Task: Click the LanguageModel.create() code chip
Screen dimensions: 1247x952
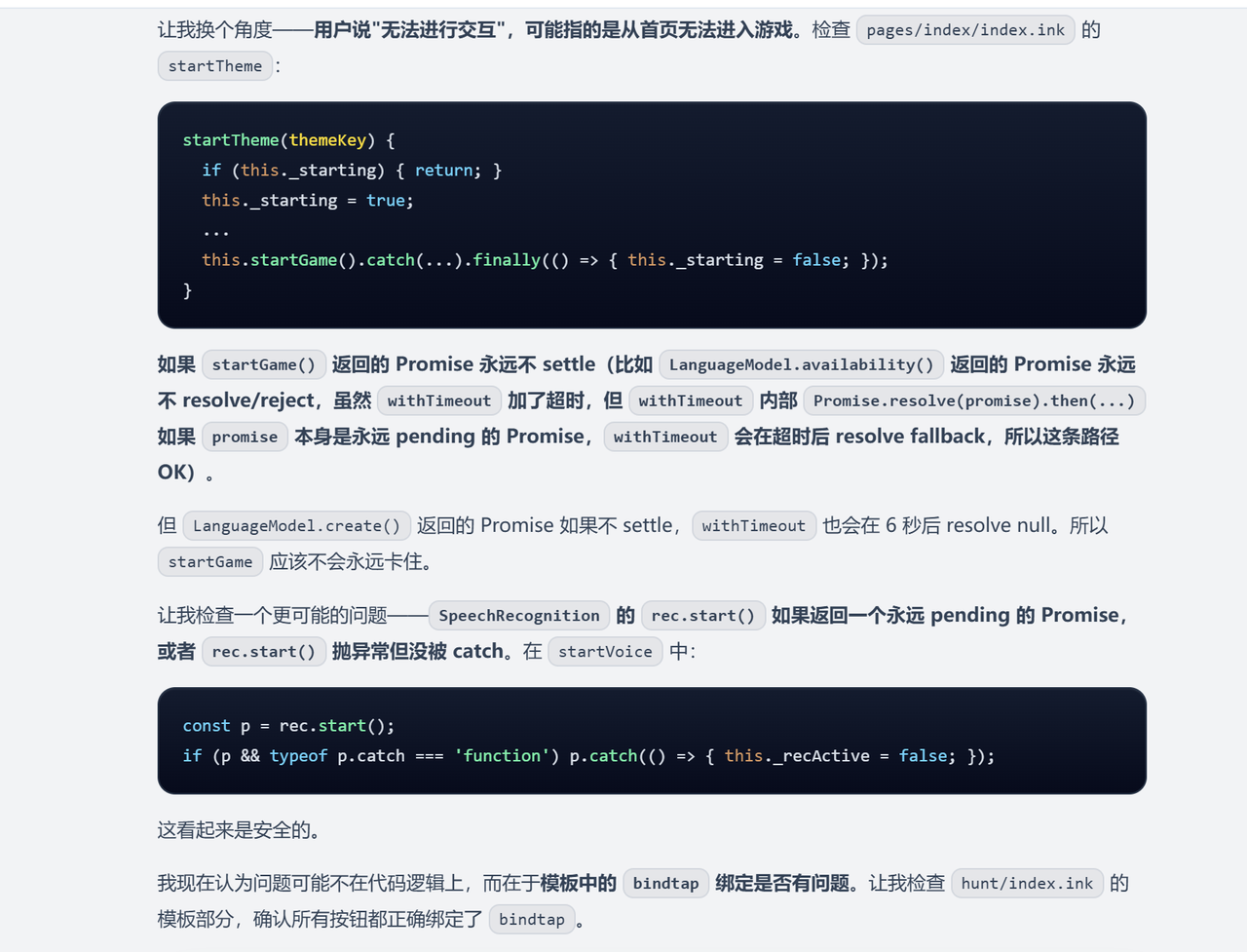Action: (297, 526)
